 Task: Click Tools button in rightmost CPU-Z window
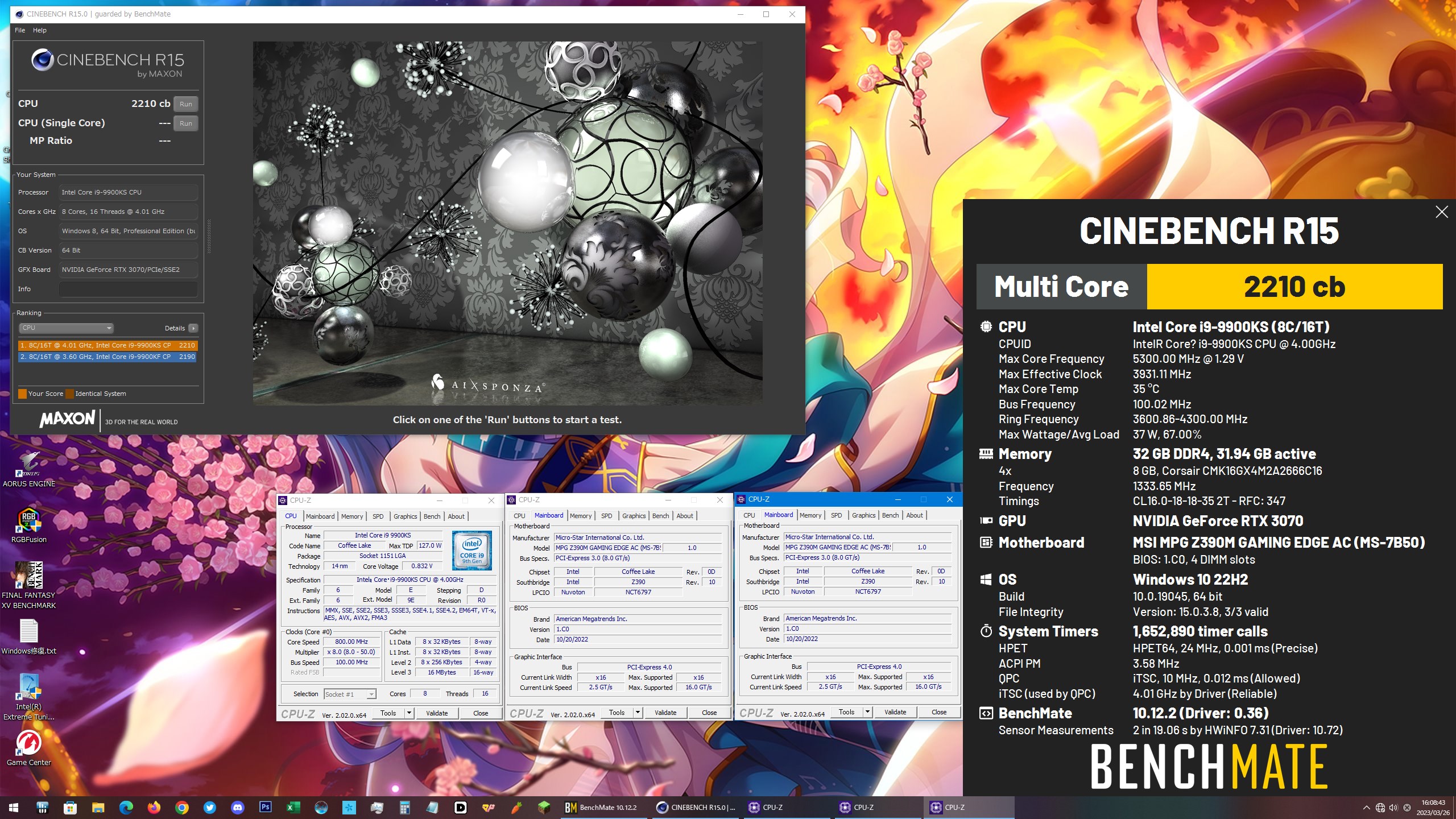coord(846,712)
